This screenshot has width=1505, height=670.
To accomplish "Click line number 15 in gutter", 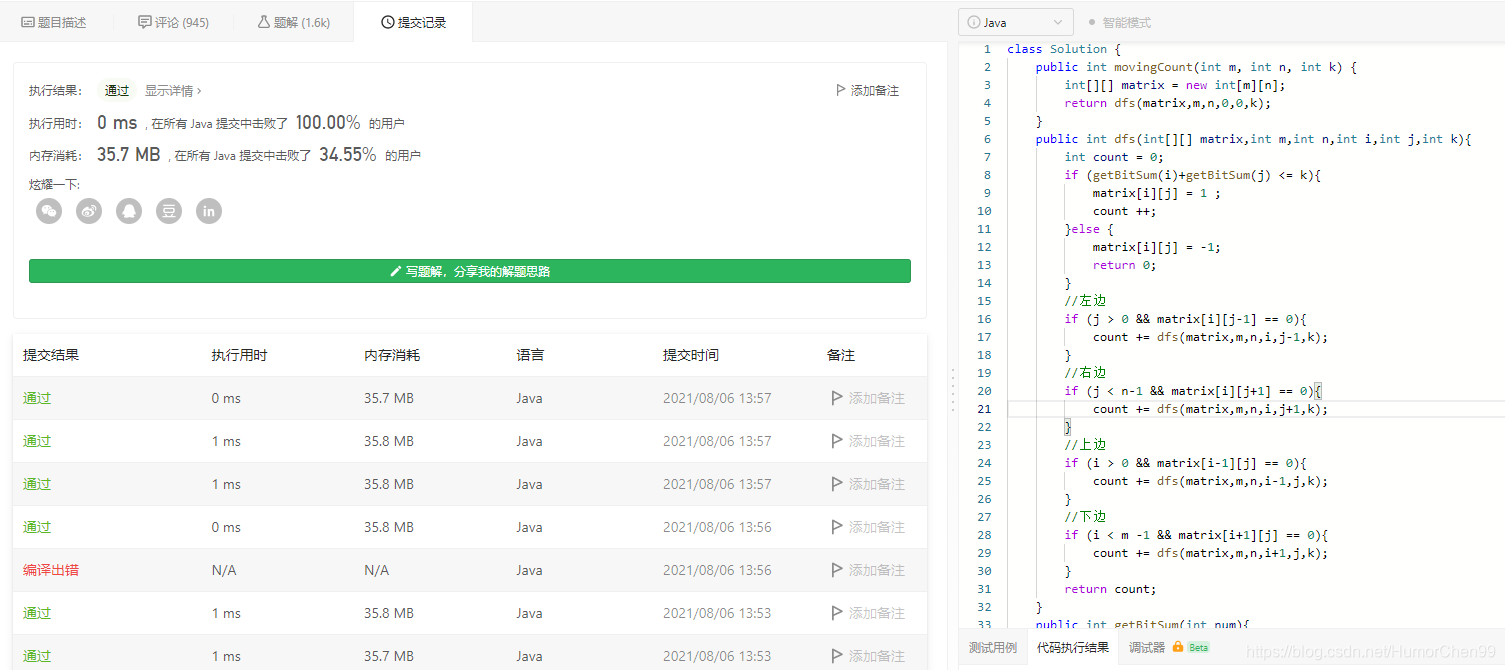I will click(985, 301).
